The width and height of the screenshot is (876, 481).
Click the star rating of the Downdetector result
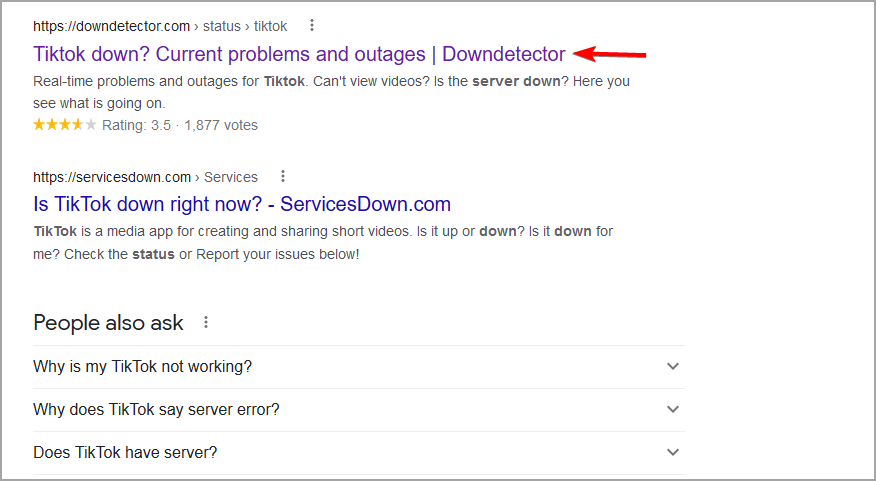pyautogui.click(x=65, y=125)
